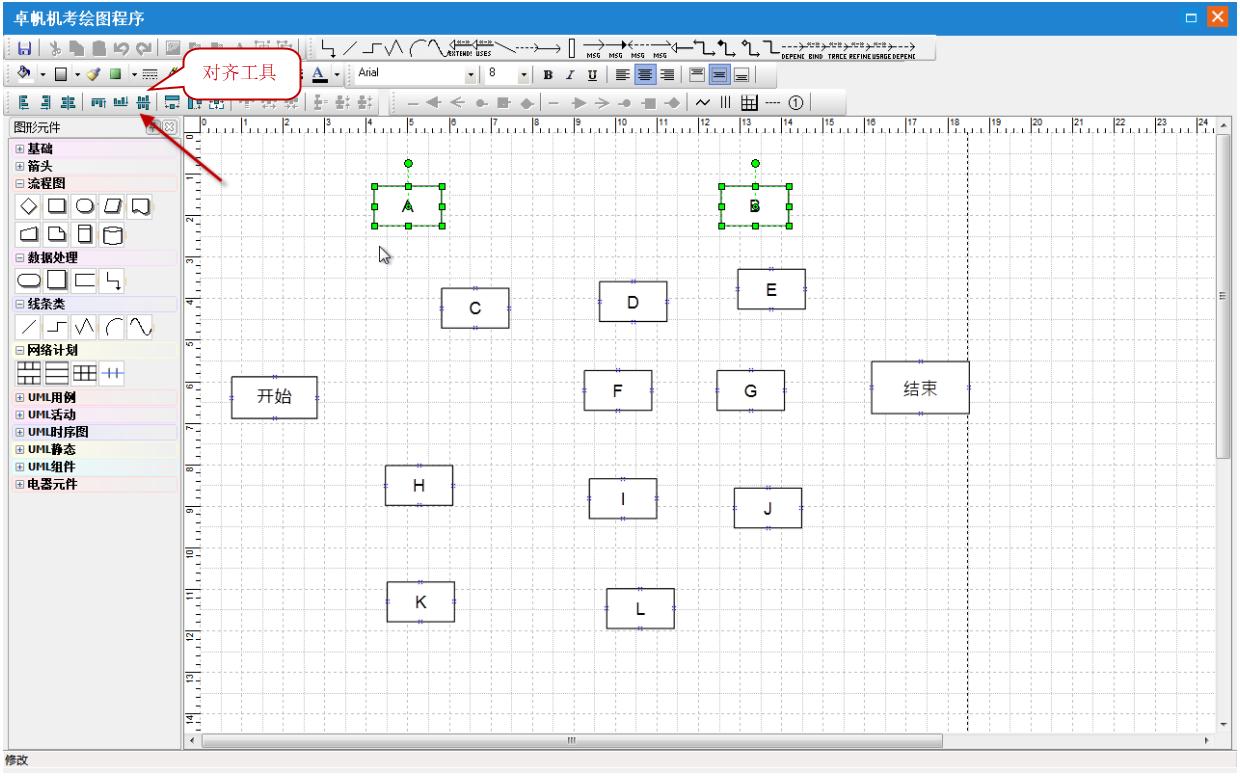Screen dimensions: 1240x777
Task: Set vertical text alignment to bottom
Action: click(742, 75)
